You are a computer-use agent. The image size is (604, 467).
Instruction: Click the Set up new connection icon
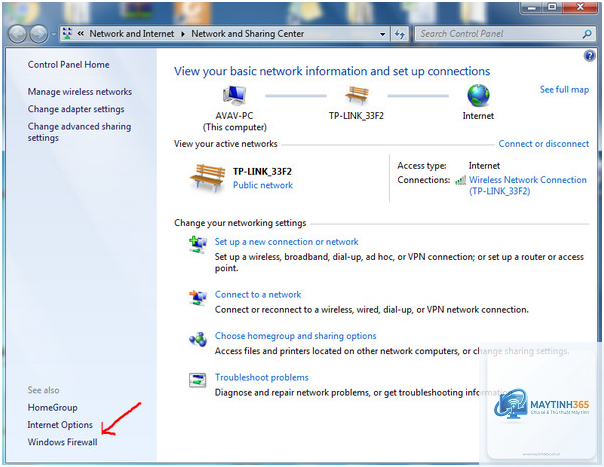point(198,245)
